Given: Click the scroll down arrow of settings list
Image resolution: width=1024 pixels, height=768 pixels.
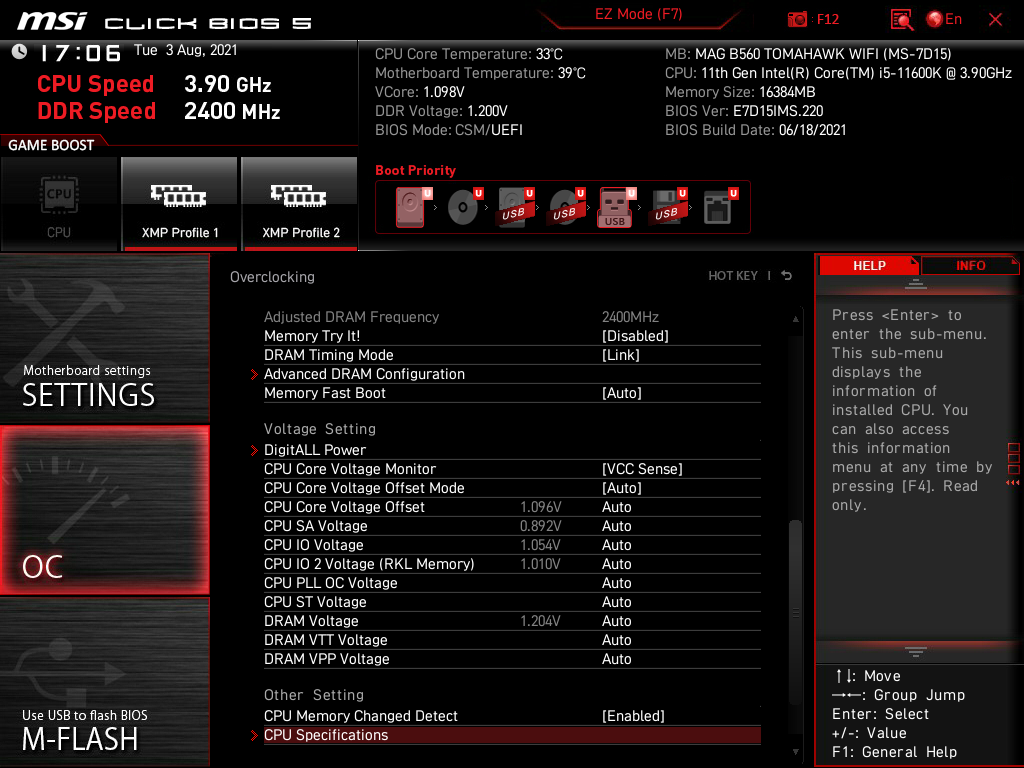Looking at the screenshot, I should 795,752.
